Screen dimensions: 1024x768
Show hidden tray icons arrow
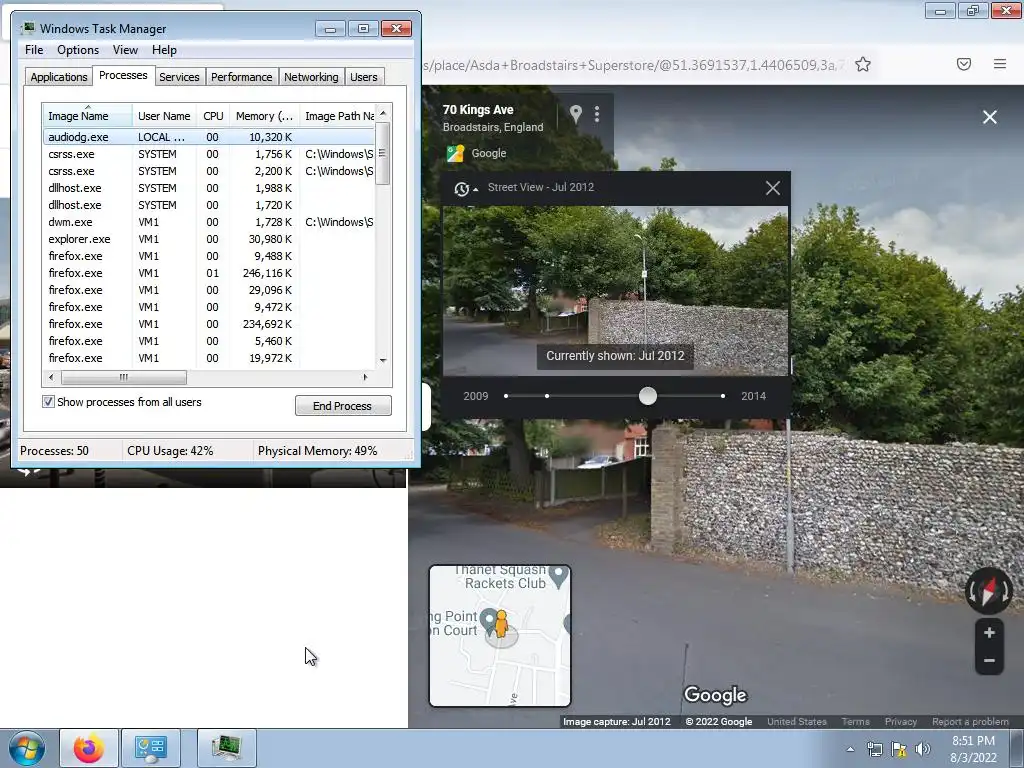(x=850, y=749)
